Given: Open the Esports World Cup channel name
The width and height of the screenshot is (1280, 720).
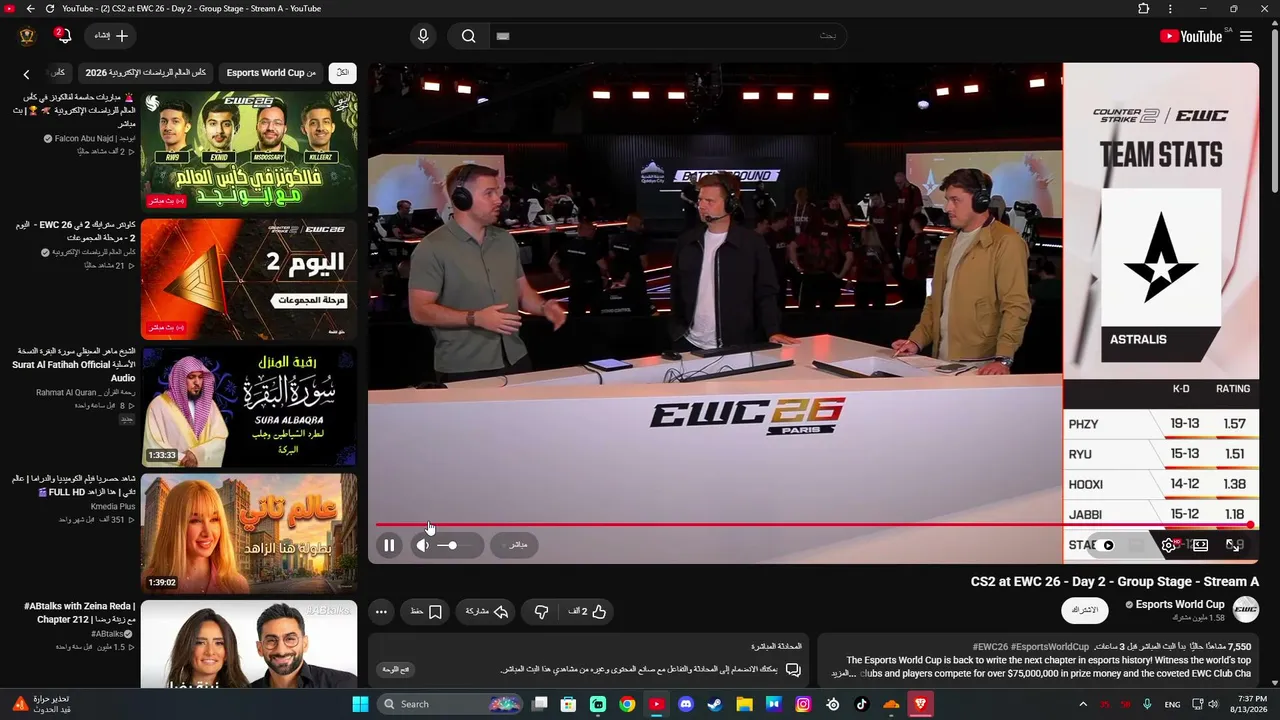Looking at the screenshot, I should [1179, 604].
